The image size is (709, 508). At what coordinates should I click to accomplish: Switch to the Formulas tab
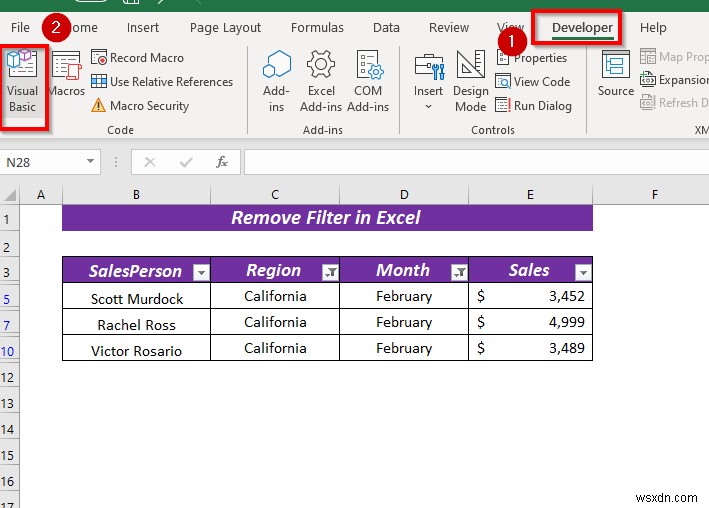tap(317, 28)
